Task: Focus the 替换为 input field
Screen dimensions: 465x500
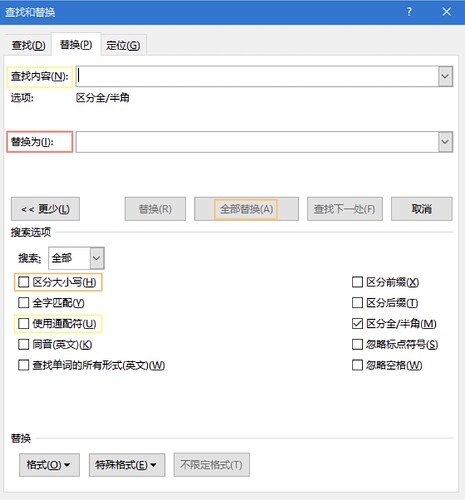Action: pyautogui.click(x=257, y=142)
